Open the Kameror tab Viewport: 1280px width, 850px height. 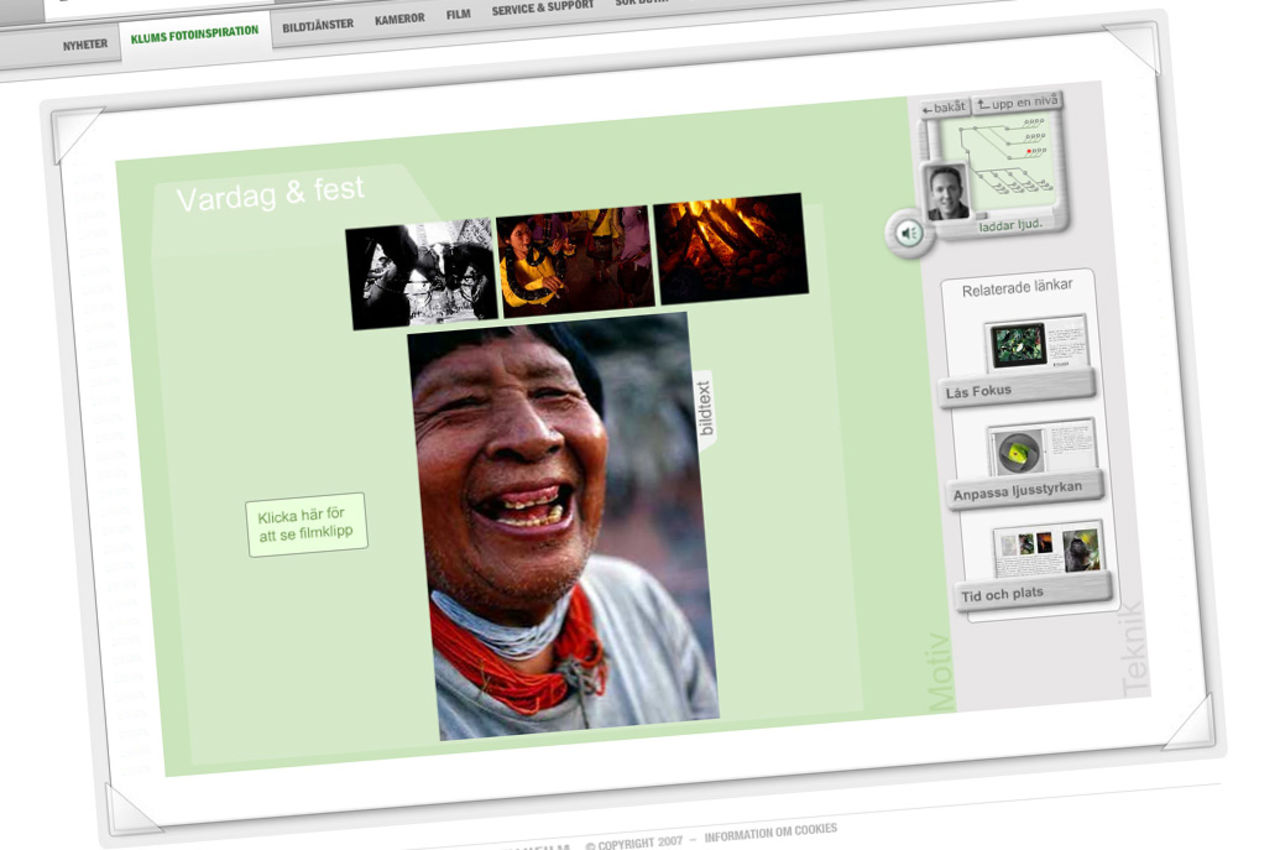point(400,19)
